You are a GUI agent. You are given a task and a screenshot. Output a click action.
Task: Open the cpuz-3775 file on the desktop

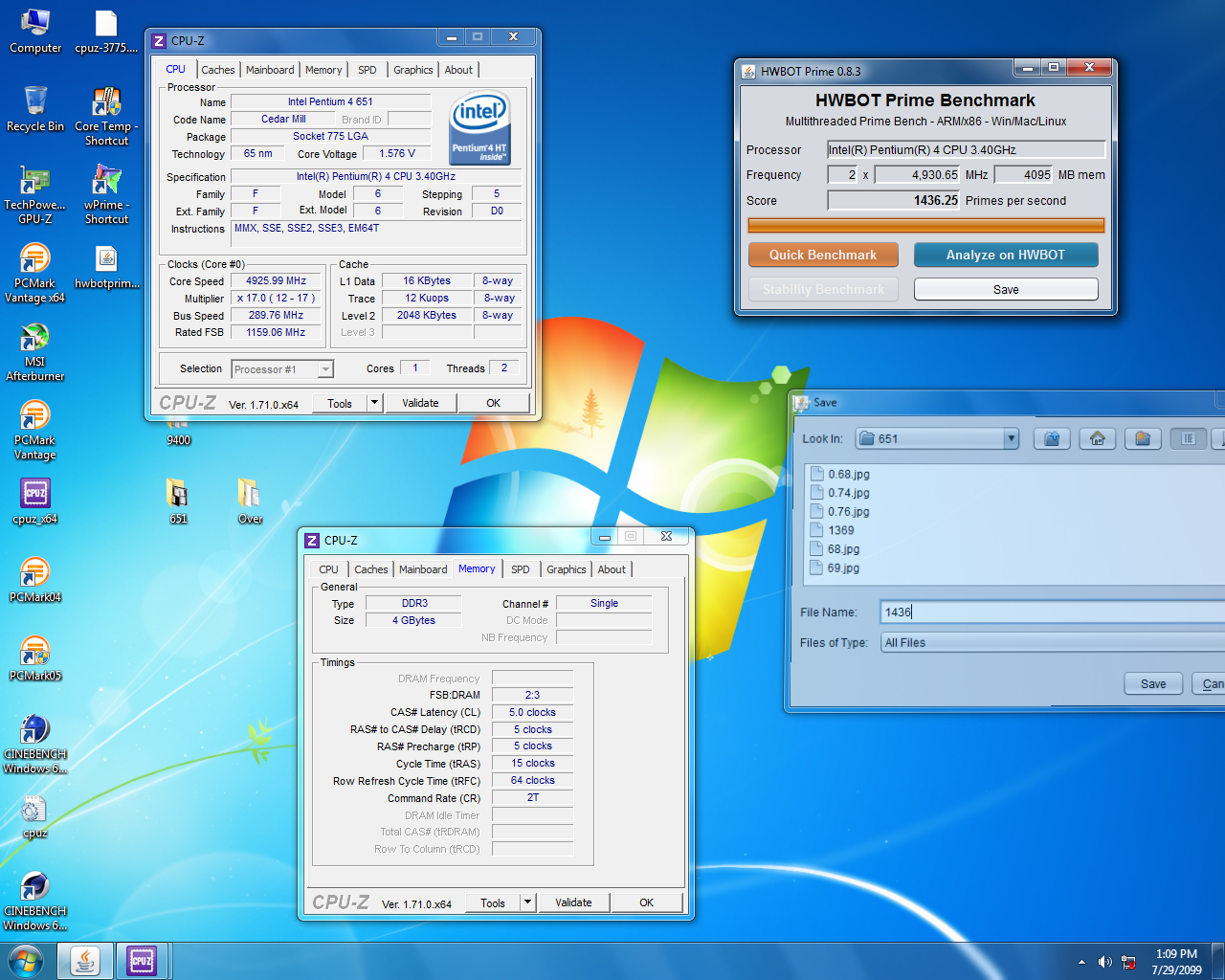[x=106, y=31]
